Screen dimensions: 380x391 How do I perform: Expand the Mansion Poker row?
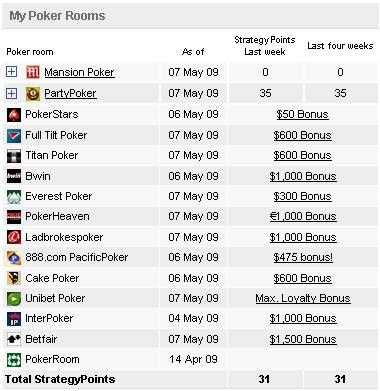point(11,71)
